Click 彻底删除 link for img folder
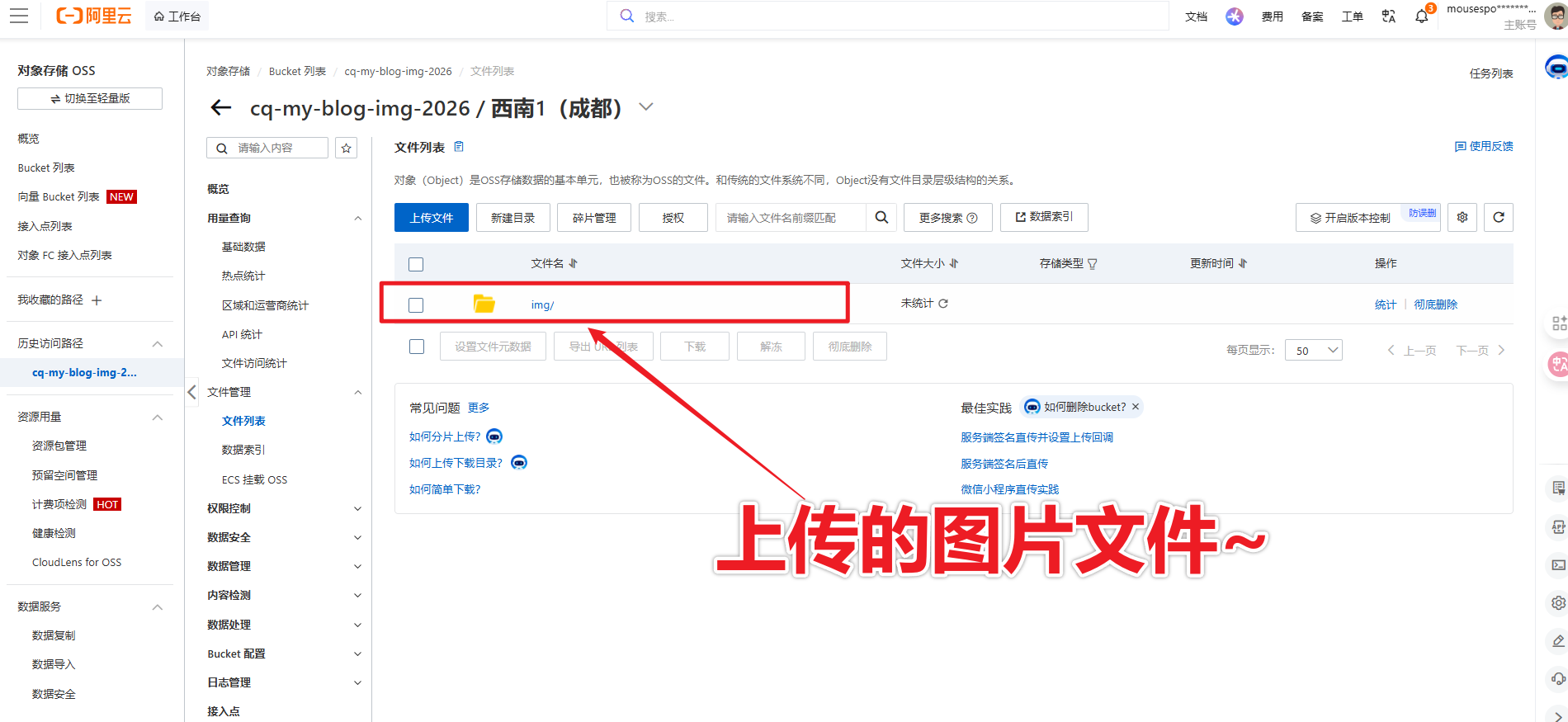This screenshot has height=722, width=1568. [x=1436, y=304]
